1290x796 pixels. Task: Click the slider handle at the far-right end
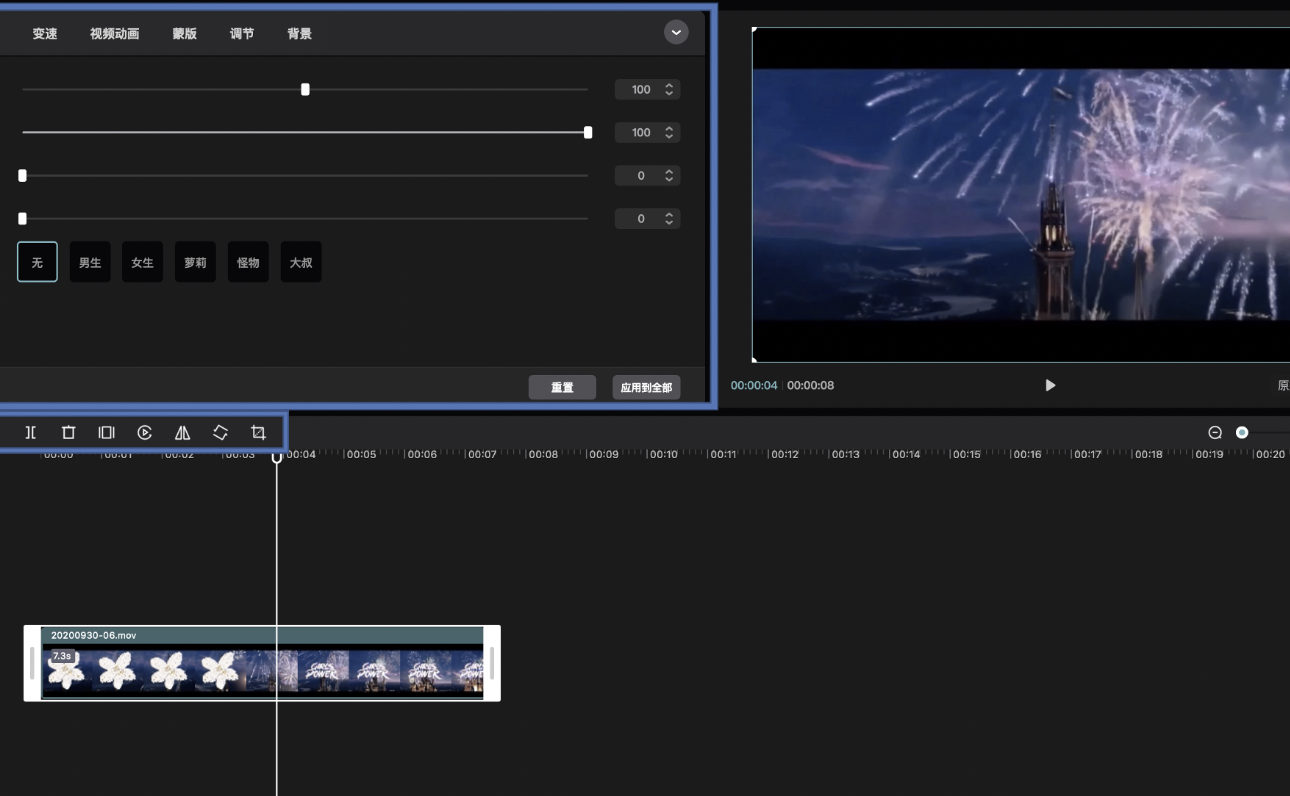pos(588,133)
